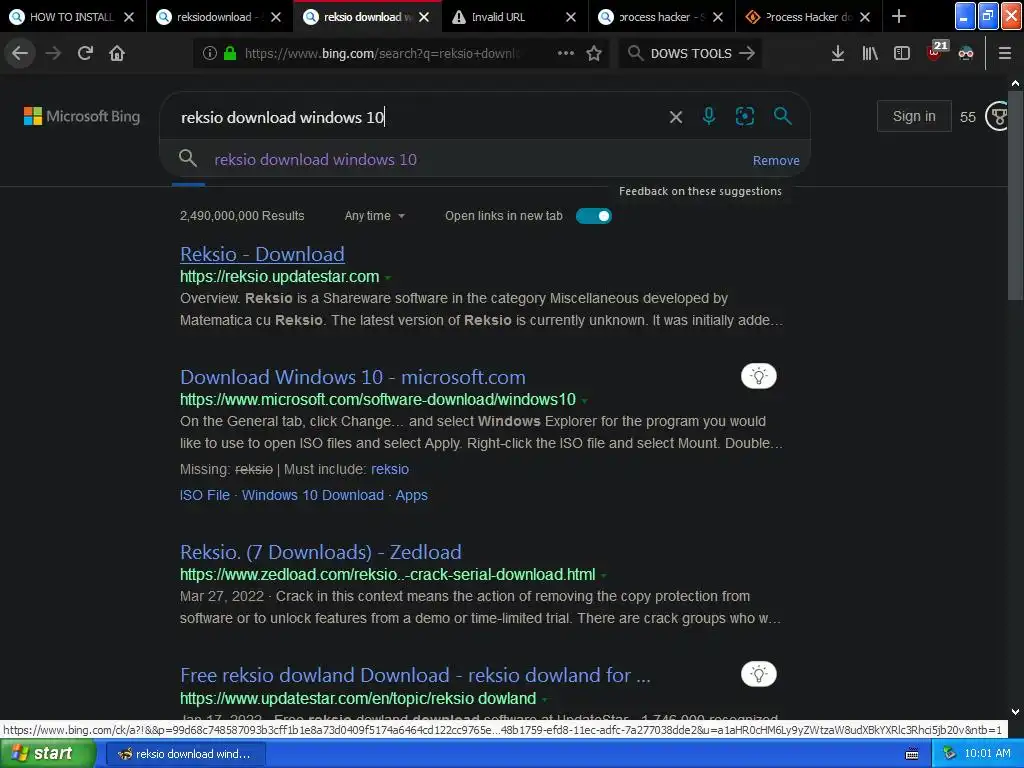Click the Sign in button
This screenshot has width=1024, height=768.
coord(914,116)
